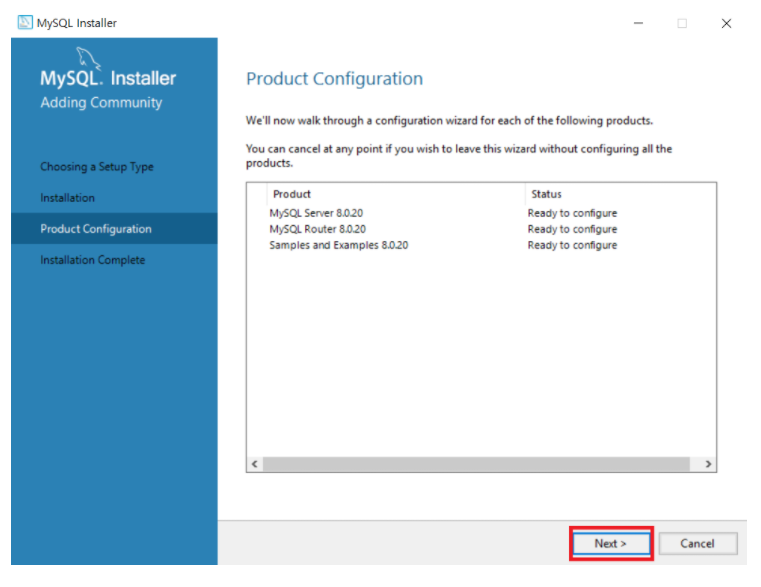Click the scroll left arrow in the product list
Image resolution: width=761 pixels, height=587 pixels.
[x=254, y=464]
